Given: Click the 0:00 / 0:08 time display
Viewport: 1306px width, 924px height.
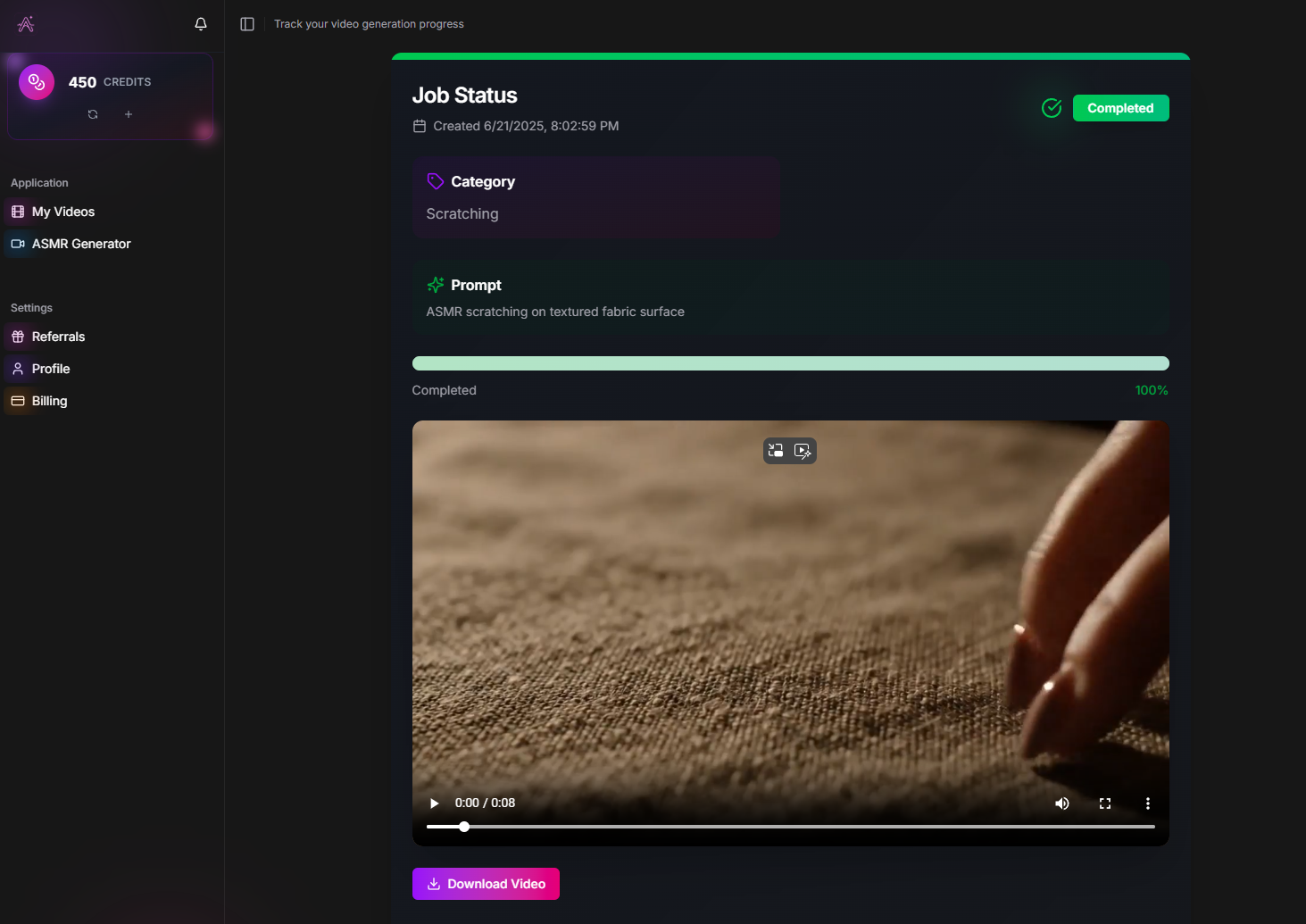Looking at the screenshot, I should [x=485, y=803].
